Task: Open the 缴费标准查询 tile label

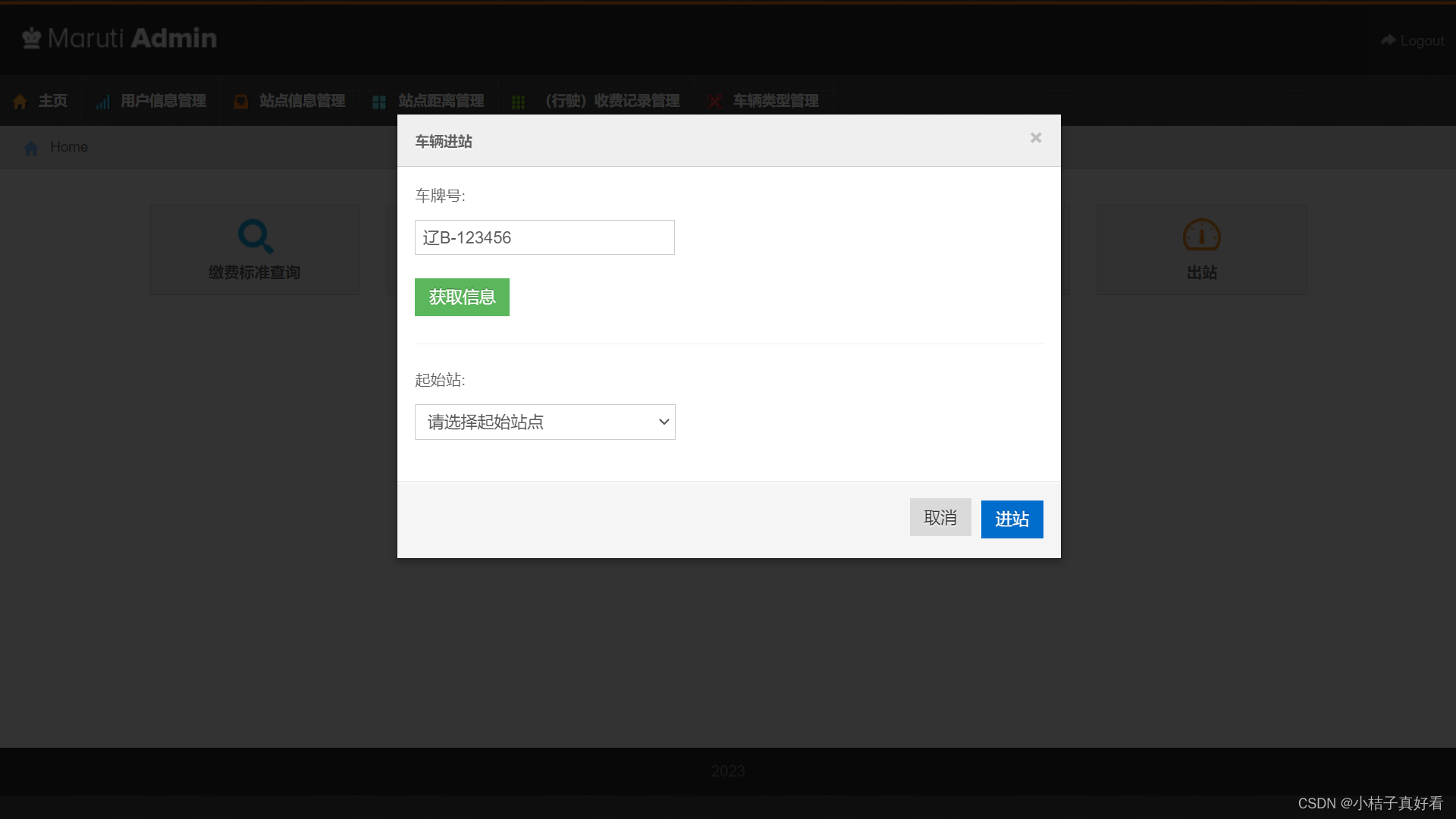Action: pos(255,272)
